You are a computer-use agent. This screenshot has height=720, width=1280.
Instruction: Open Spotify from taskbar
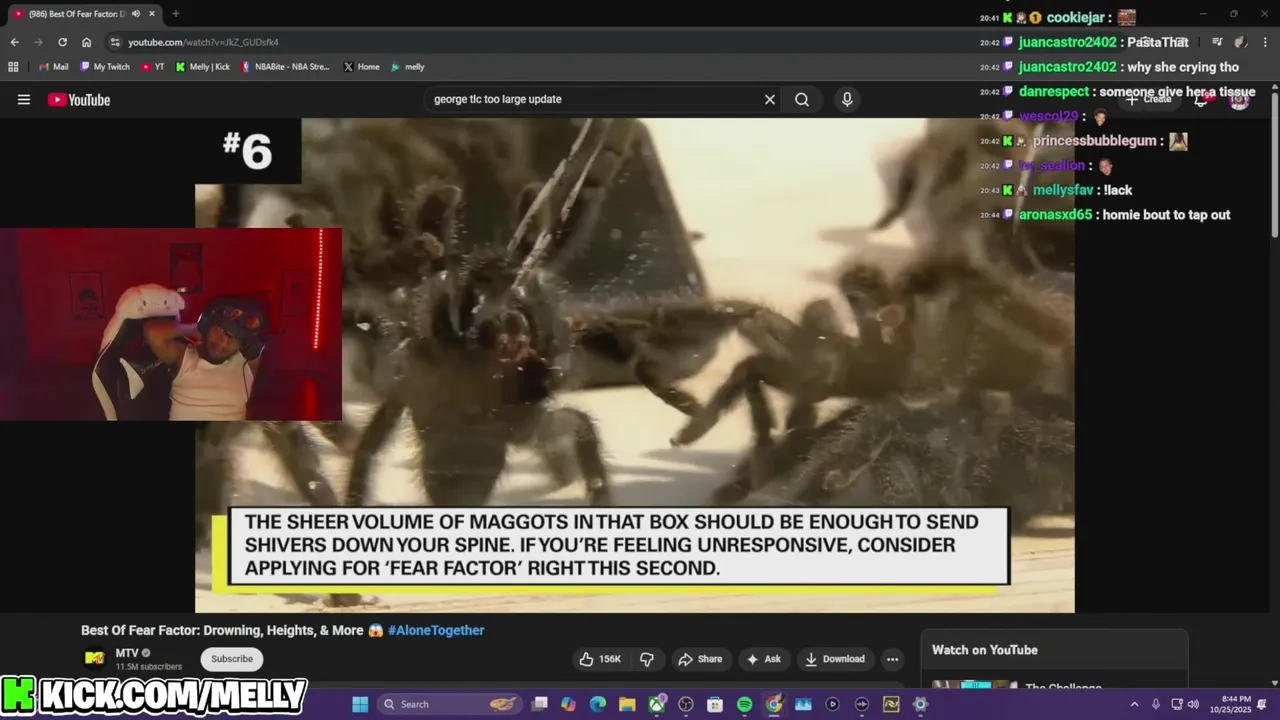(x=744, y=704)
